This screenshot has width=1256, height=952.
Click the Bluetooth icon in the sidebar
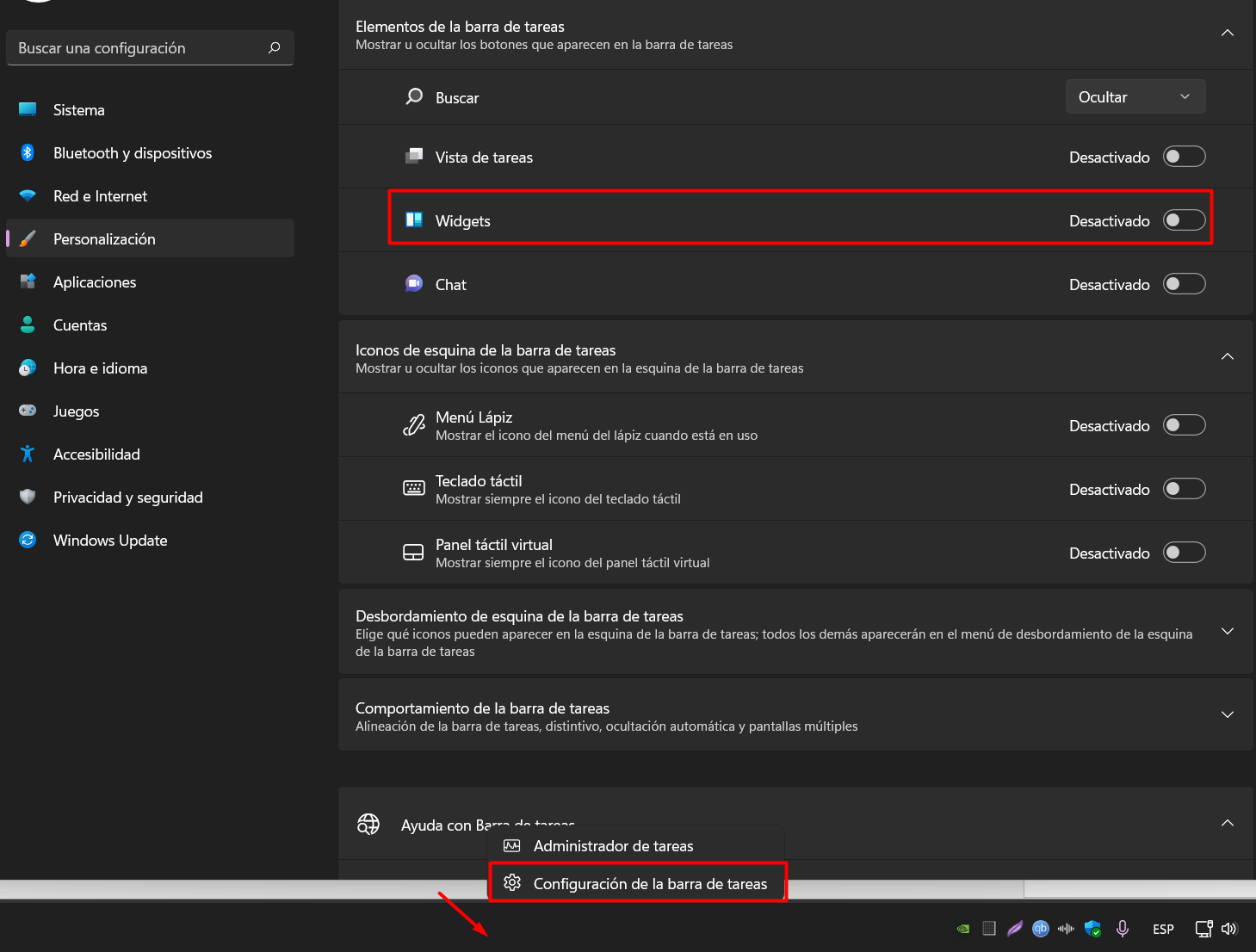(28, 153)
